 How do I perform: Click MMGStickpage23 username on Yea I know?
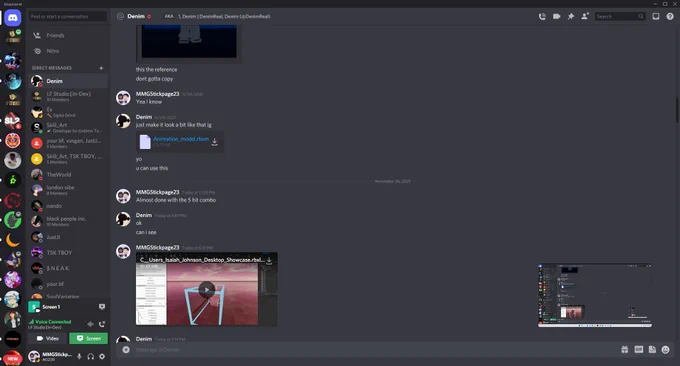157,94
